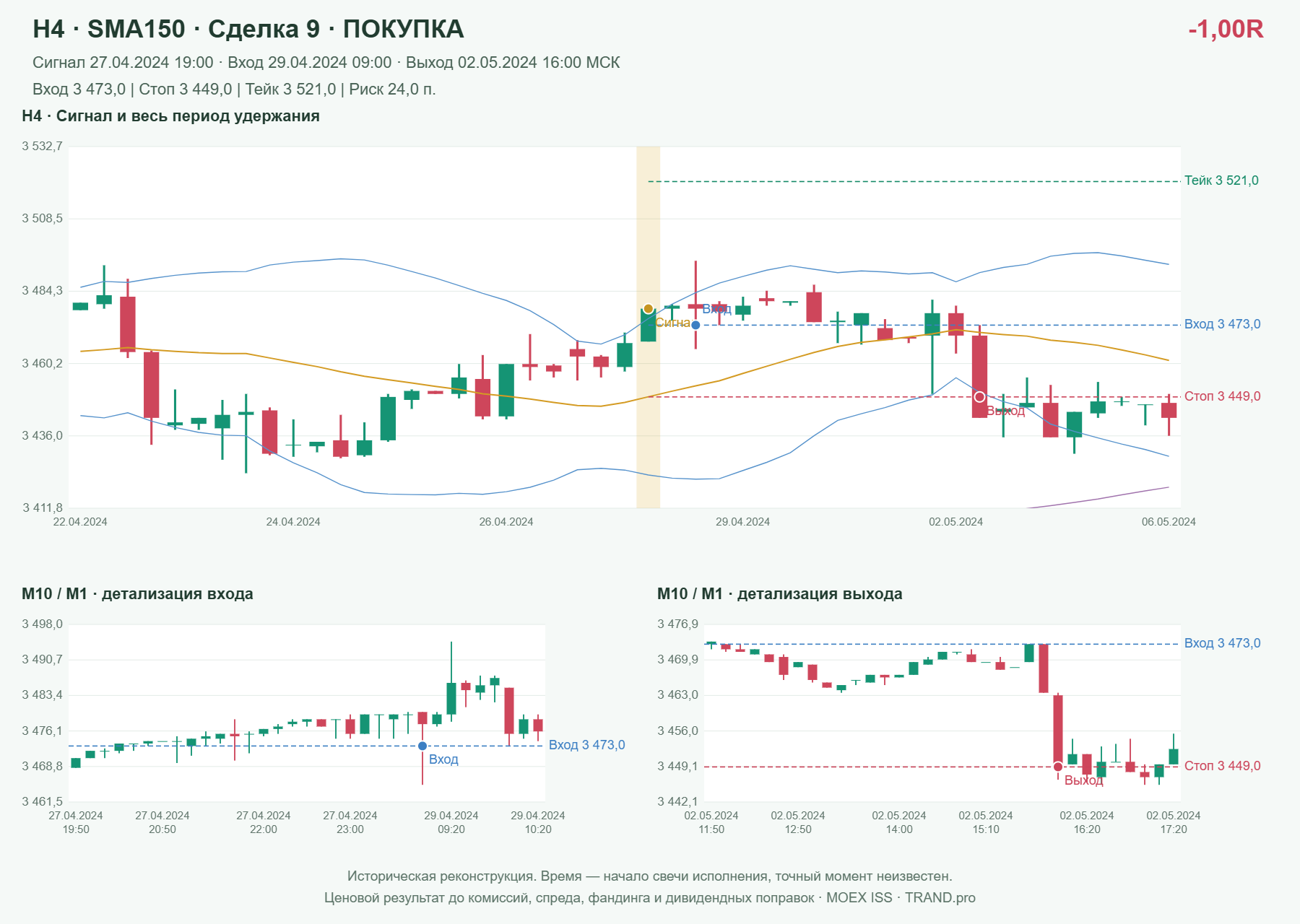
Task: Click the '-1,00R' trade result
Action: [x=1226, y=29]
